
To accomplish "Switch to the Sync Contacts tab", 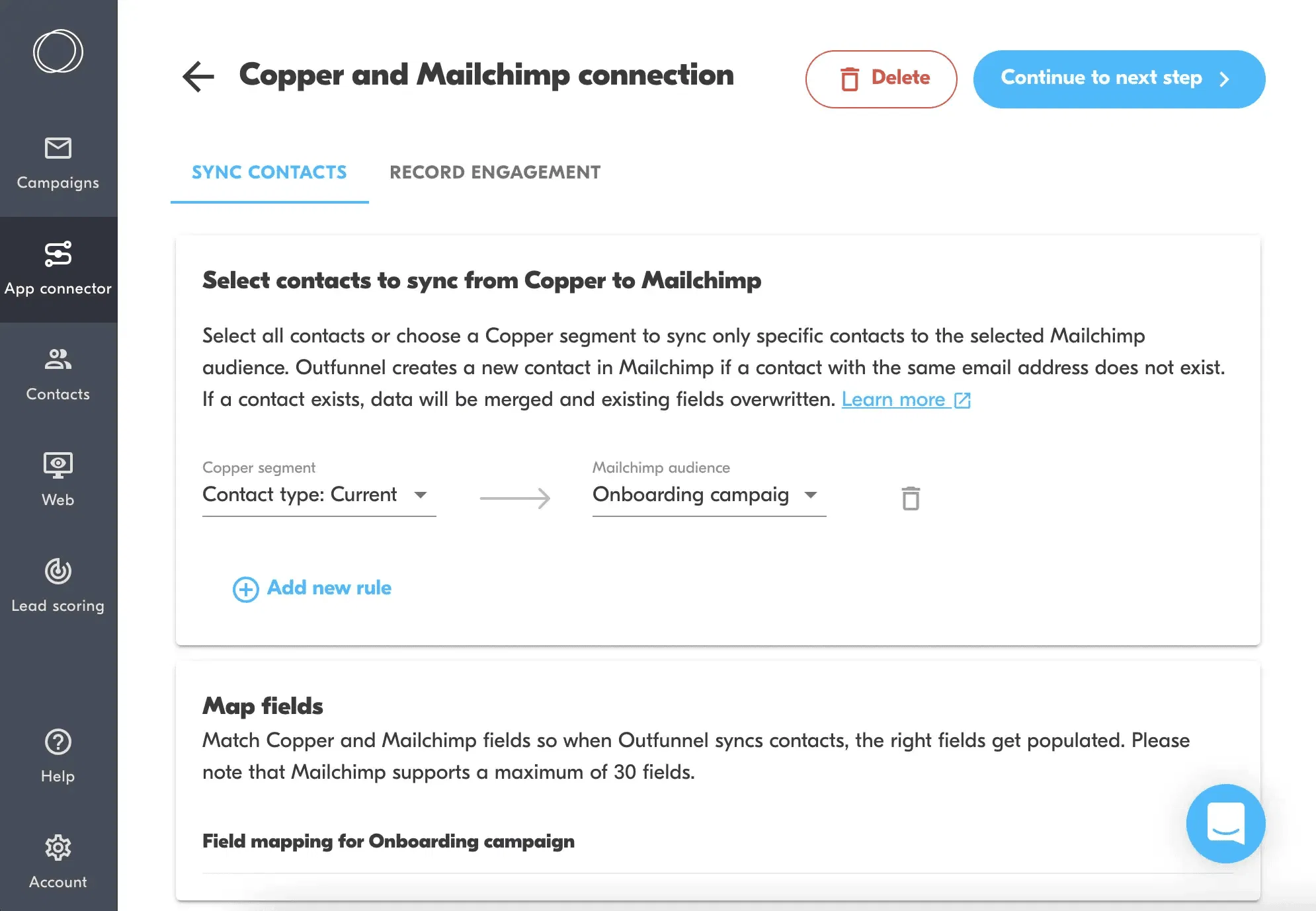I will click(x=269, y=173).
